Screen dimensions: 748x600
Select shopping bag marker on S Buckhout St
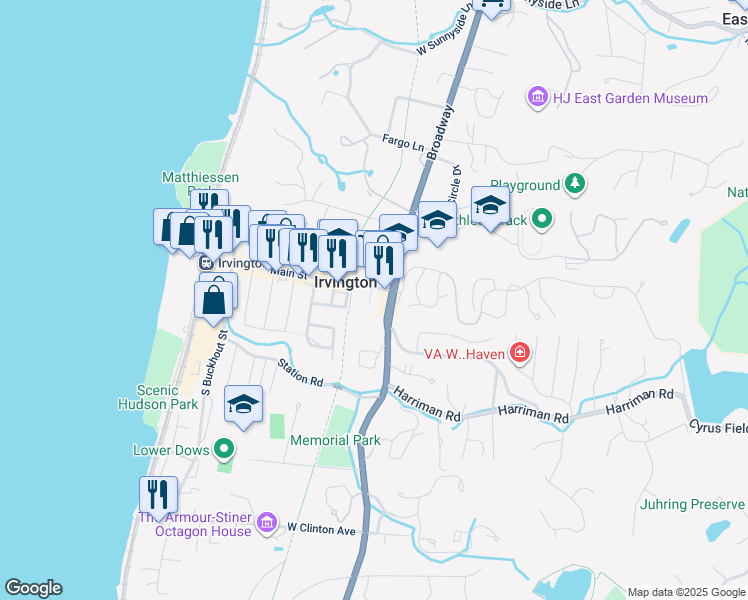pyautogui.click(x=215, y=298)
